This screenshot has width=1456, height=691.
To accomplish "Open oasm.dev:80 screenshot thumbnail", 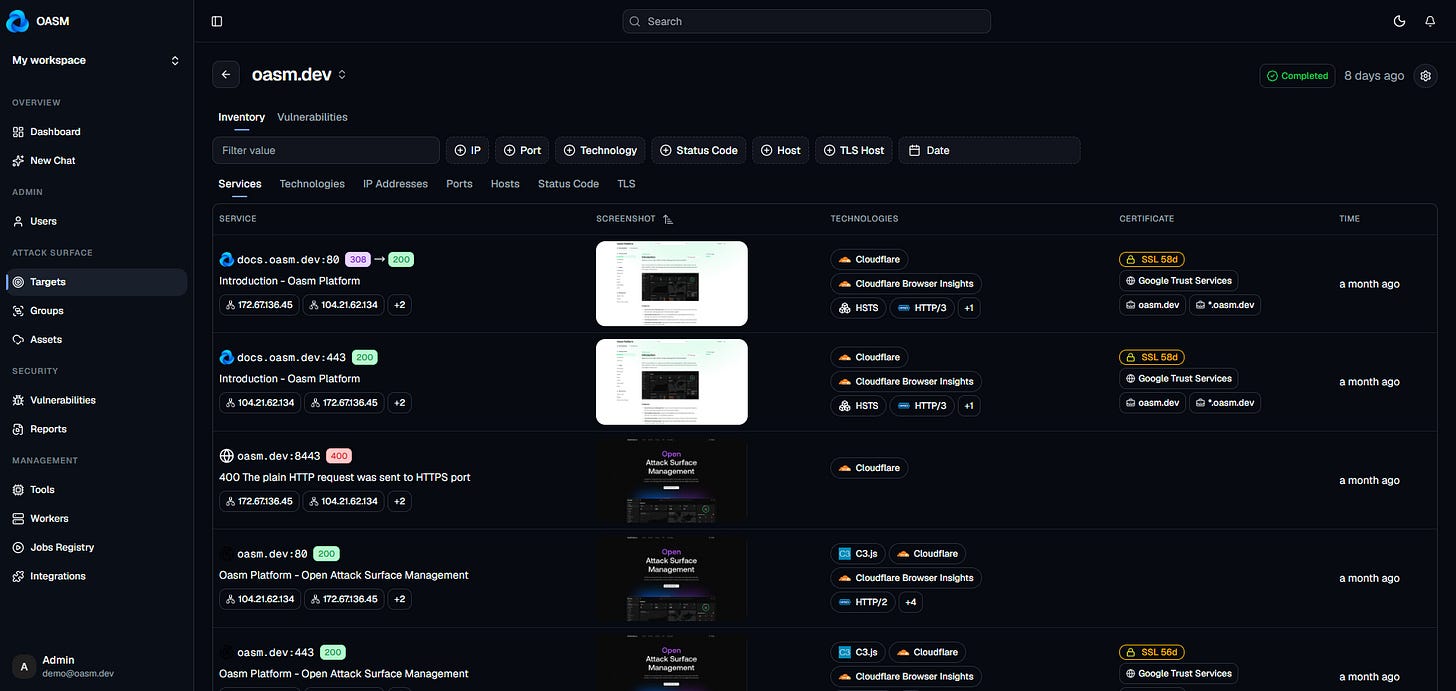I will coord(672,578).
